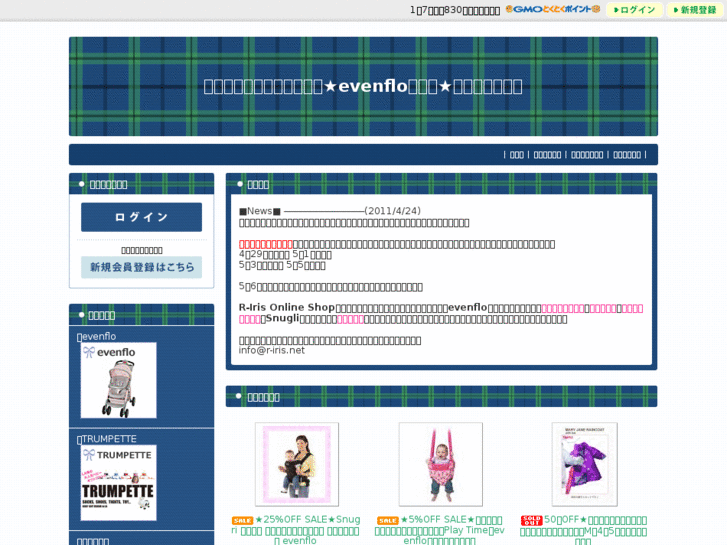Screen dimensions: 727x545
Task: Open the evenflo category text link
Action: (x=96, y=336)
